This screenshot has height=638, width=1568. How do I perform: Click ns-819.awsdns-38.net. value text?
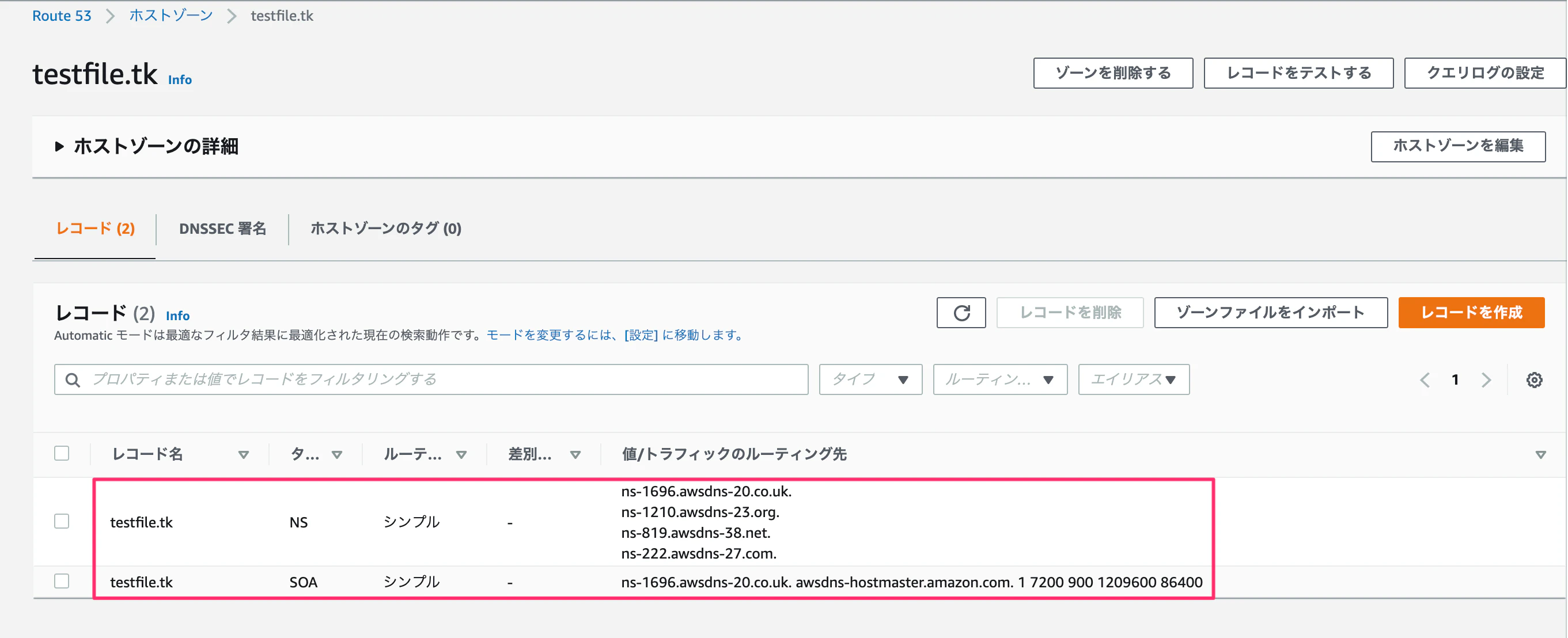pos(696,533)
